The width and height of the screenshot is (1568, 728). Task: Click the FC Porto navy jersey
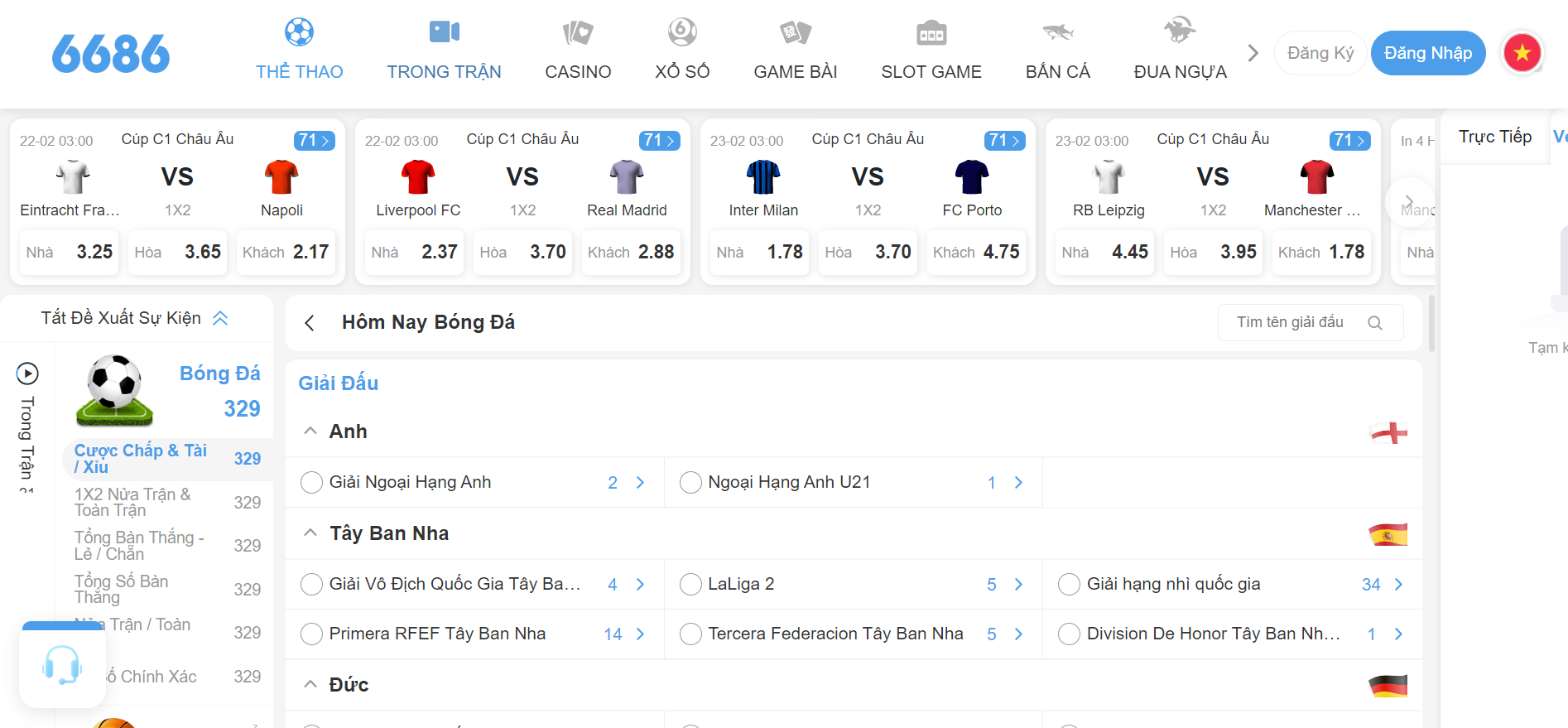click(x=972, y=177)
